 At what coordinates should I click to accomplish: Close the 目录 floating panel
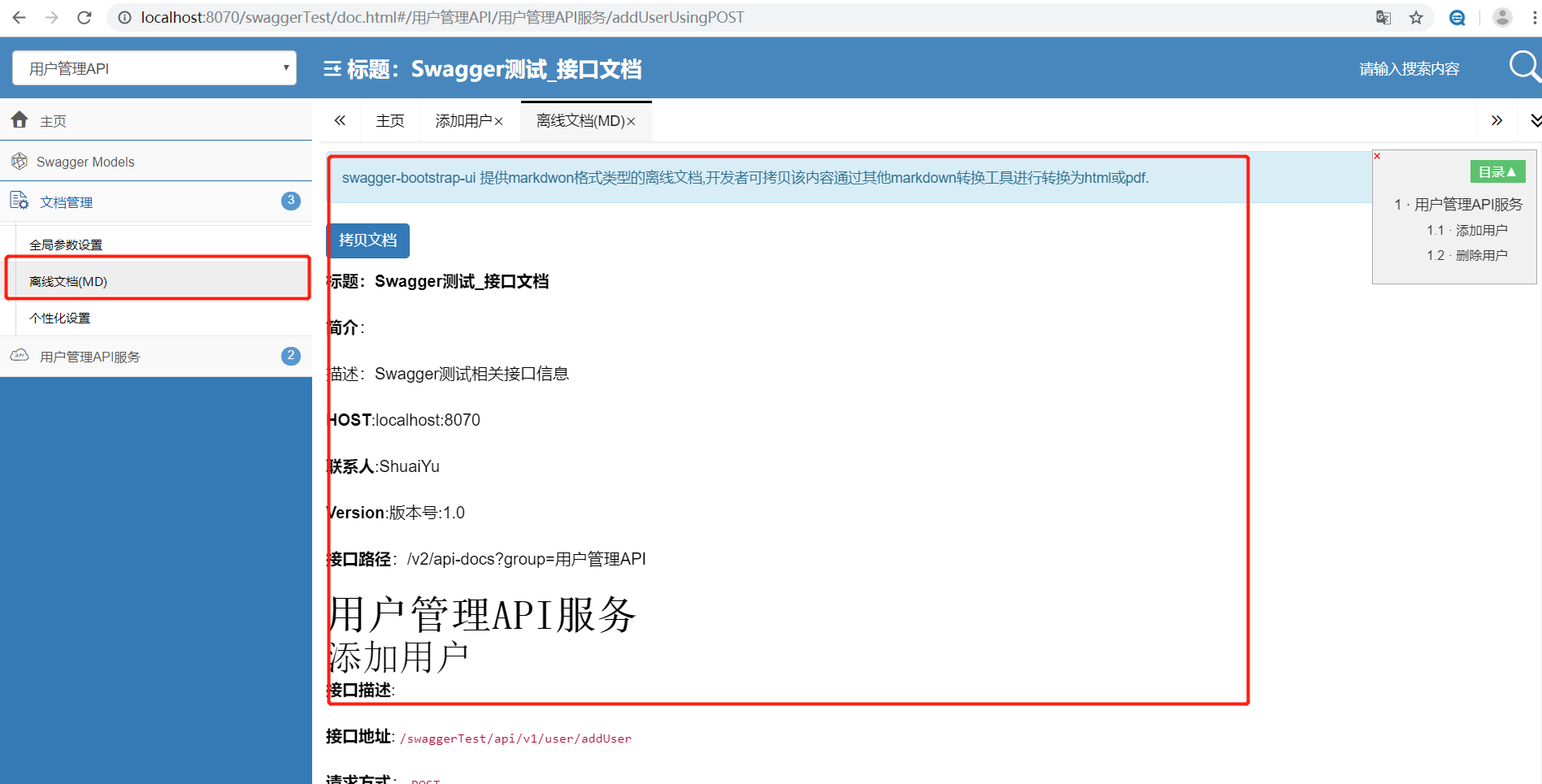coord(1377,156)
